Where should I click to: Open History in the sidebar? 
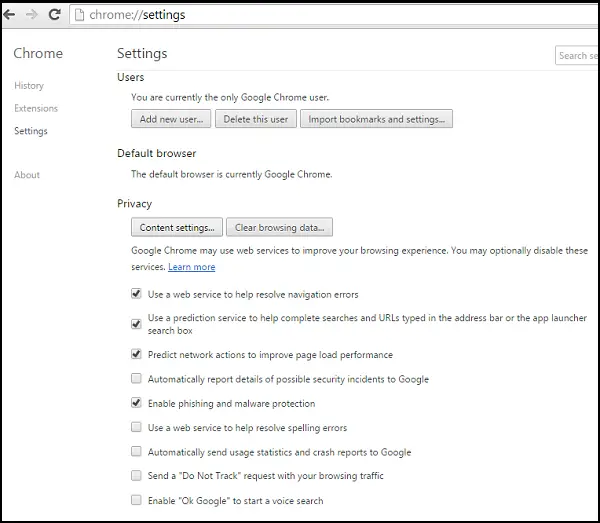(29, 86)
